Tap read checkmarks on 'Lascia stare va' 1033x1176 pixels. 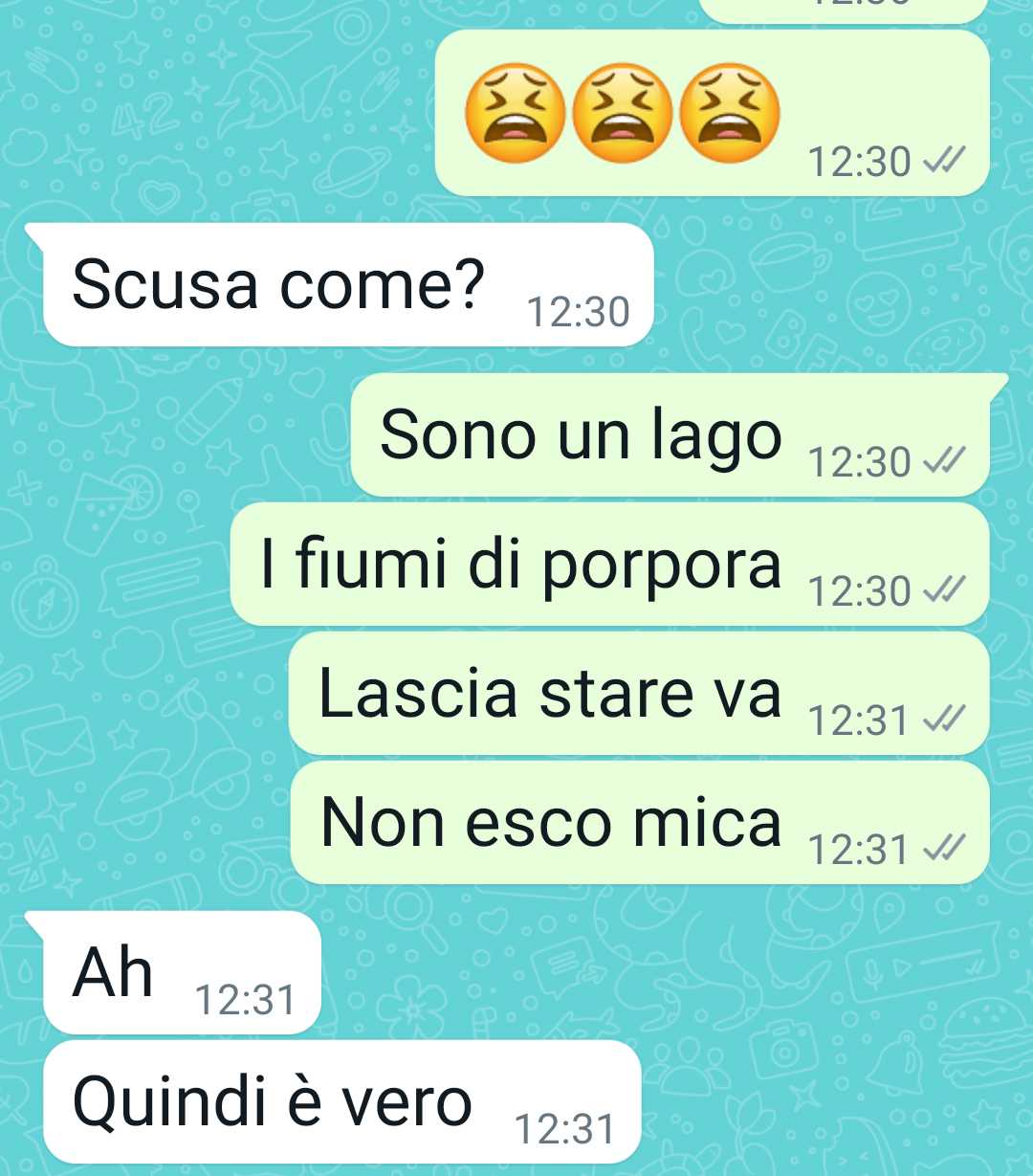pyautogui.click(x=943, y=721)
